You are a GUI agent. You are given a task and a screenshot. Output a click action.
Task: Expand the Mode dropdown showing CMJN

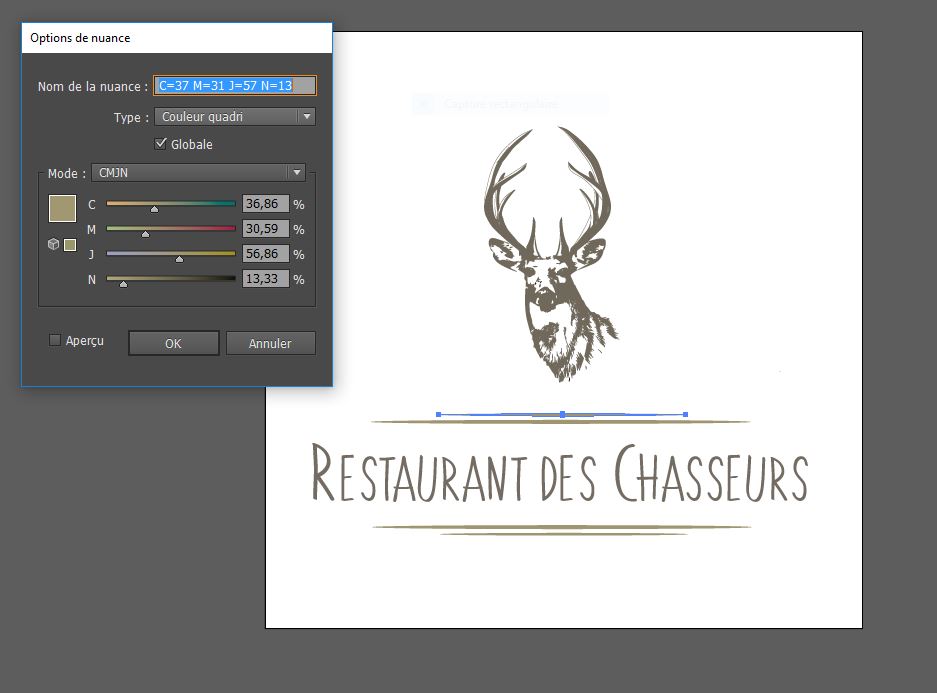pos(198,173)
